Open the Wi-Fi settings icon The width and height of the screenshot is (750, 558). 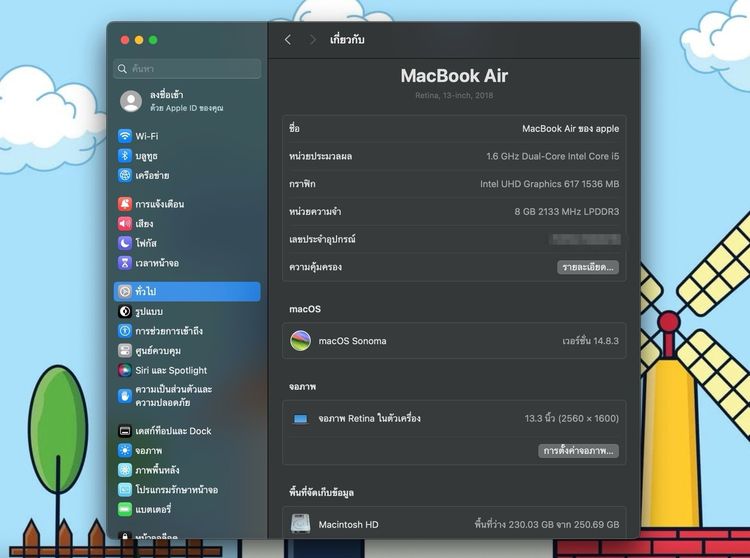[x=125, y=136]
